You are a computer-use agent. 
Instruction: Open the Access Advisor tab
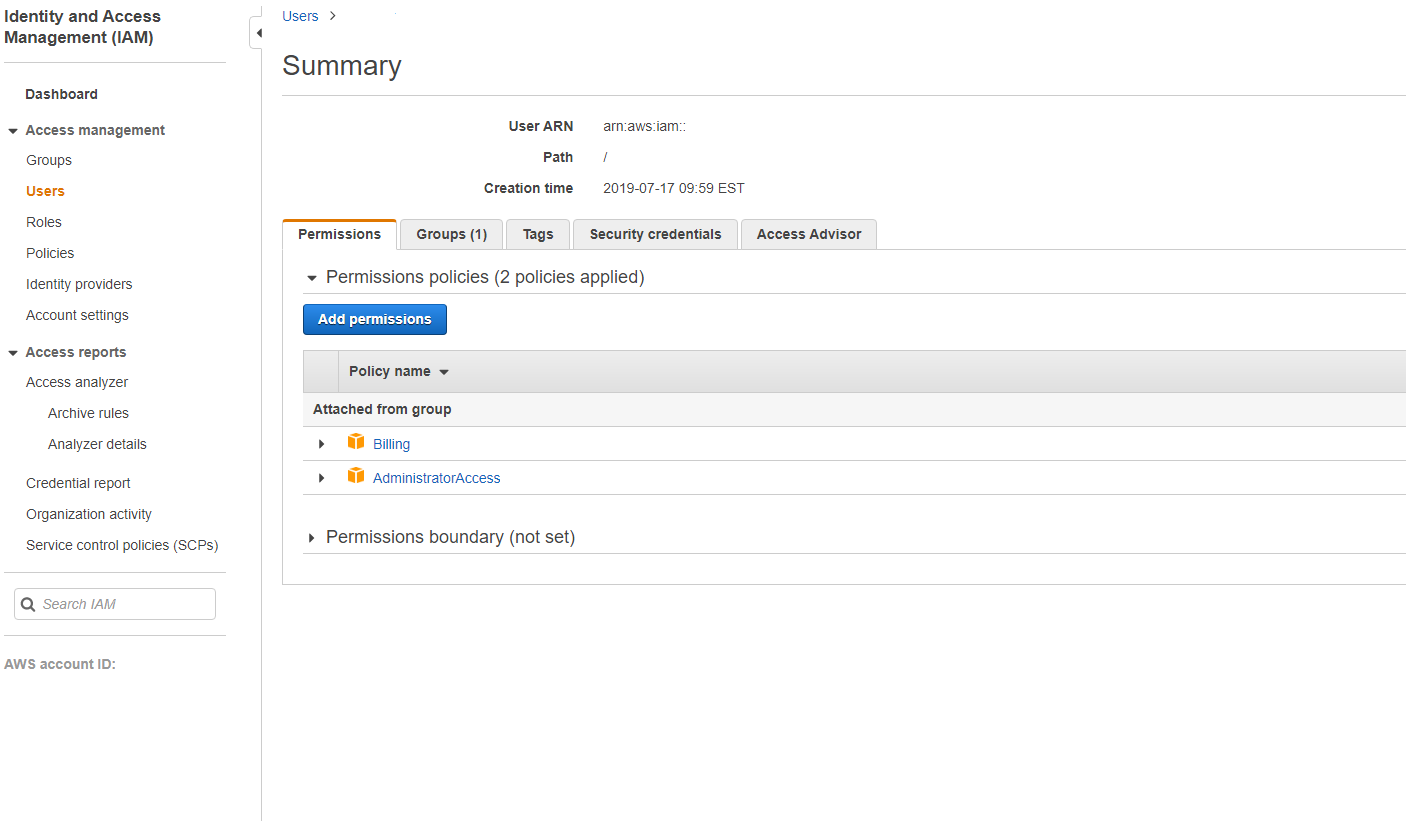point(808,234)
